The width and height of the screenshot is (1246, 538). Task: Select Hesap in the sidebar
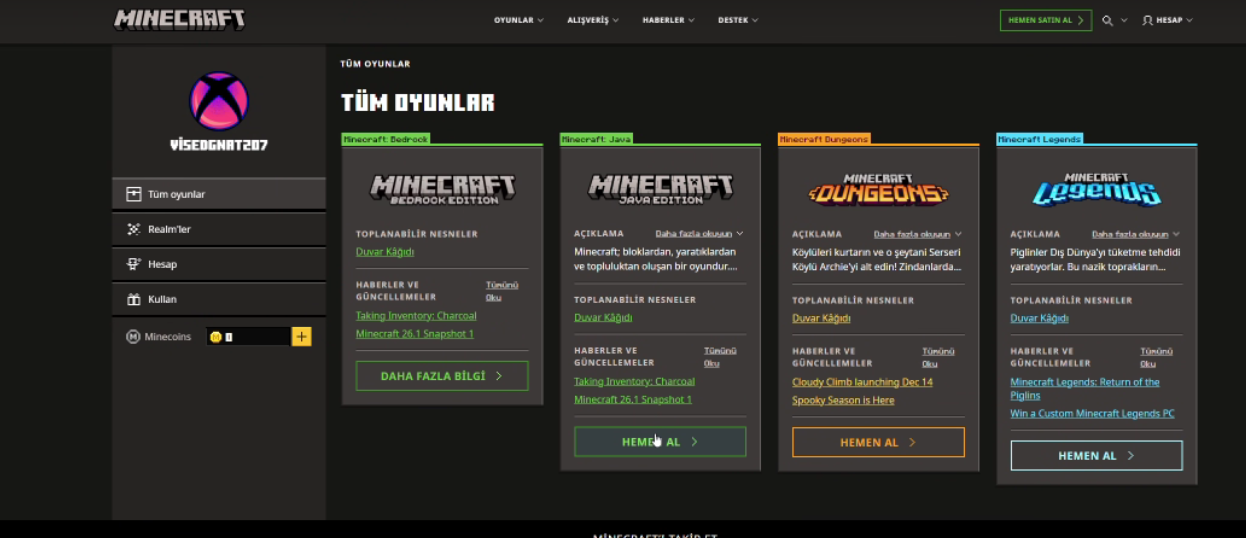tap(219, 264)
